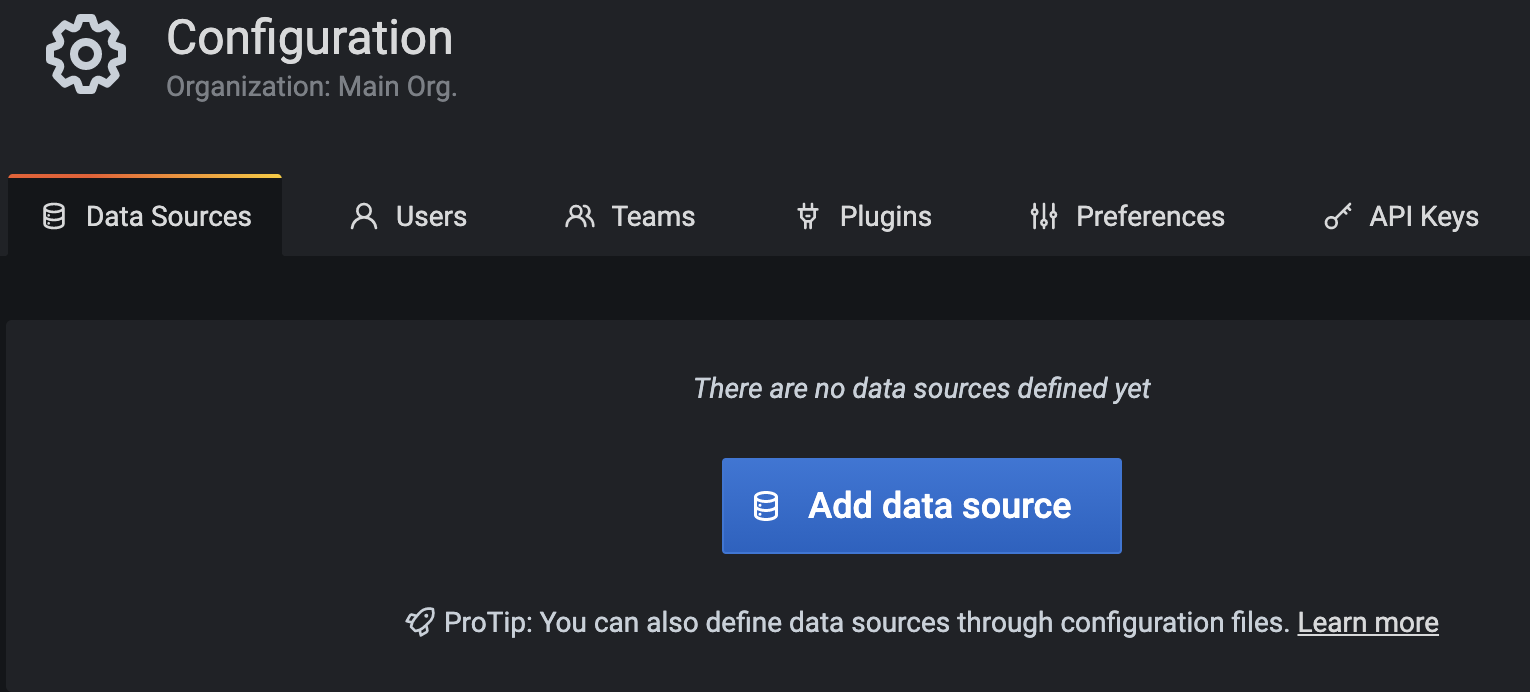Click the database icon inside the blue button
Image resolution: width=1530 pixels, height=692 pixels.
[766, 506]
